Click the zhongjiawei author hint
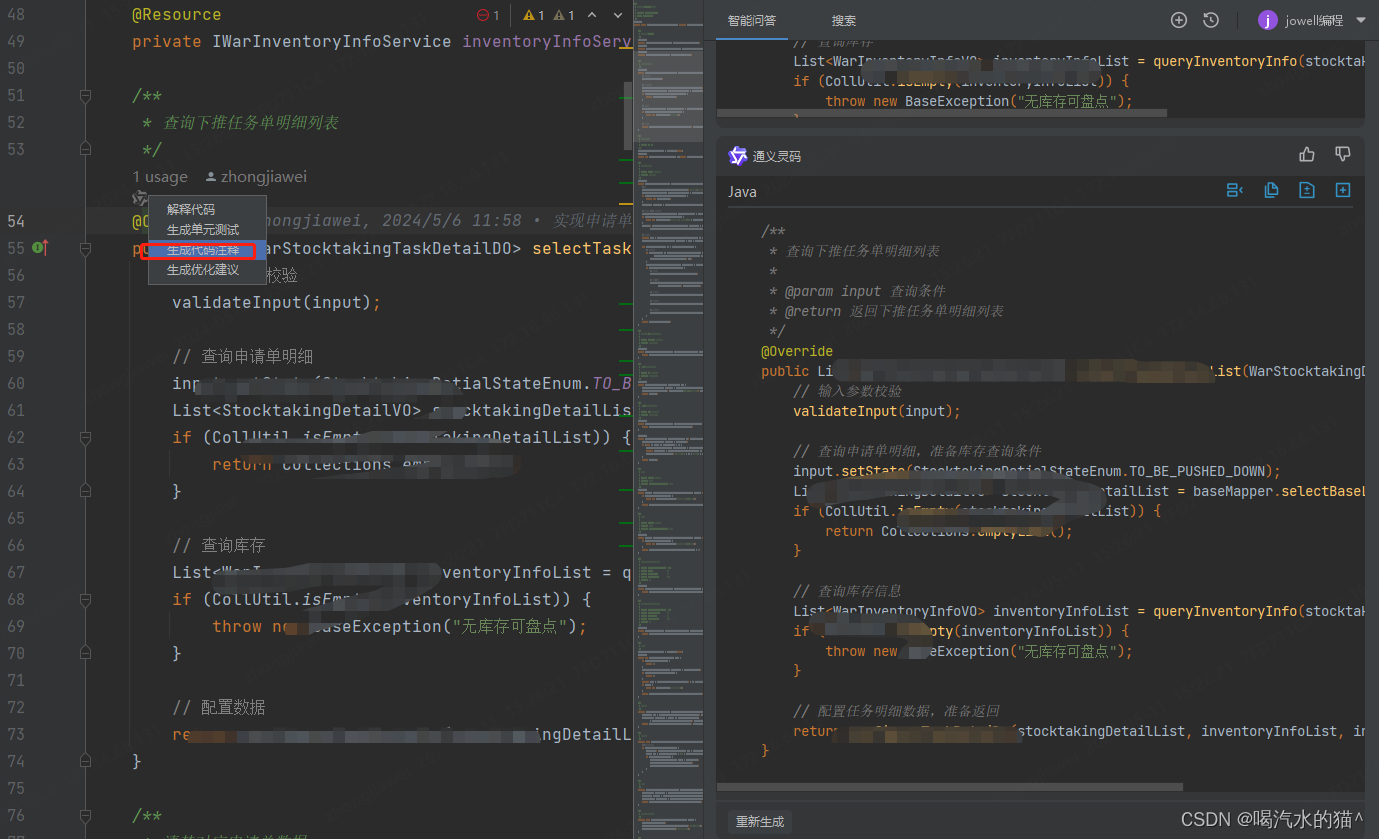The width and height of the screenshot is (1379, 839). (263, 177)
